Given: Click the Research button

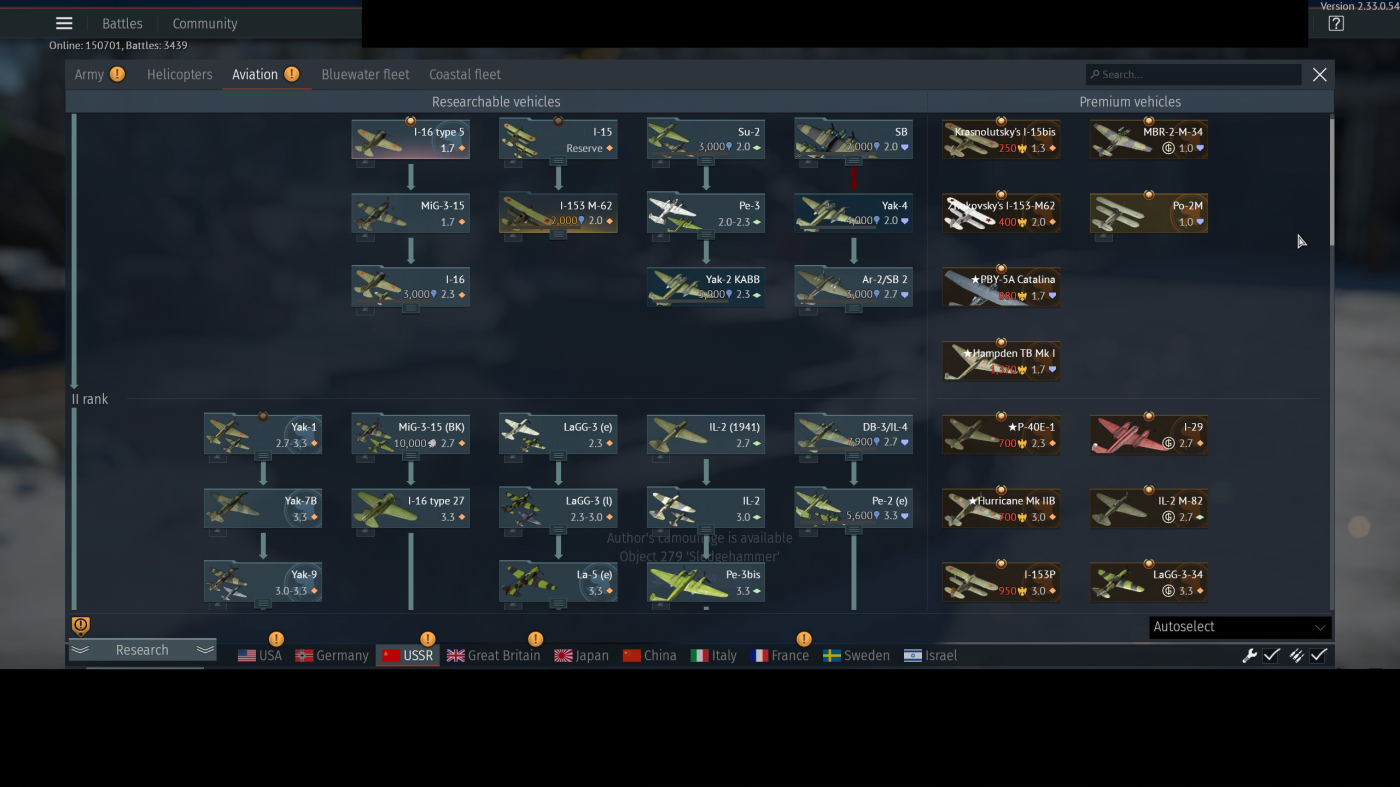Looking at the screenshot, I should click(x=142, y=650).
